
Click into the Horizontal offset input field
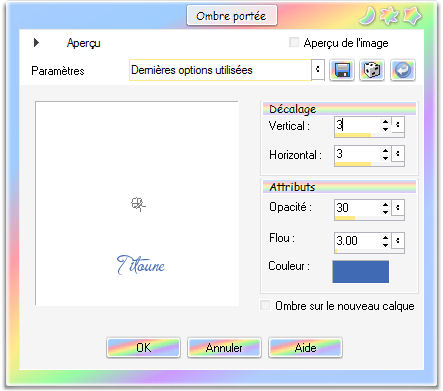tap(358, 154)
